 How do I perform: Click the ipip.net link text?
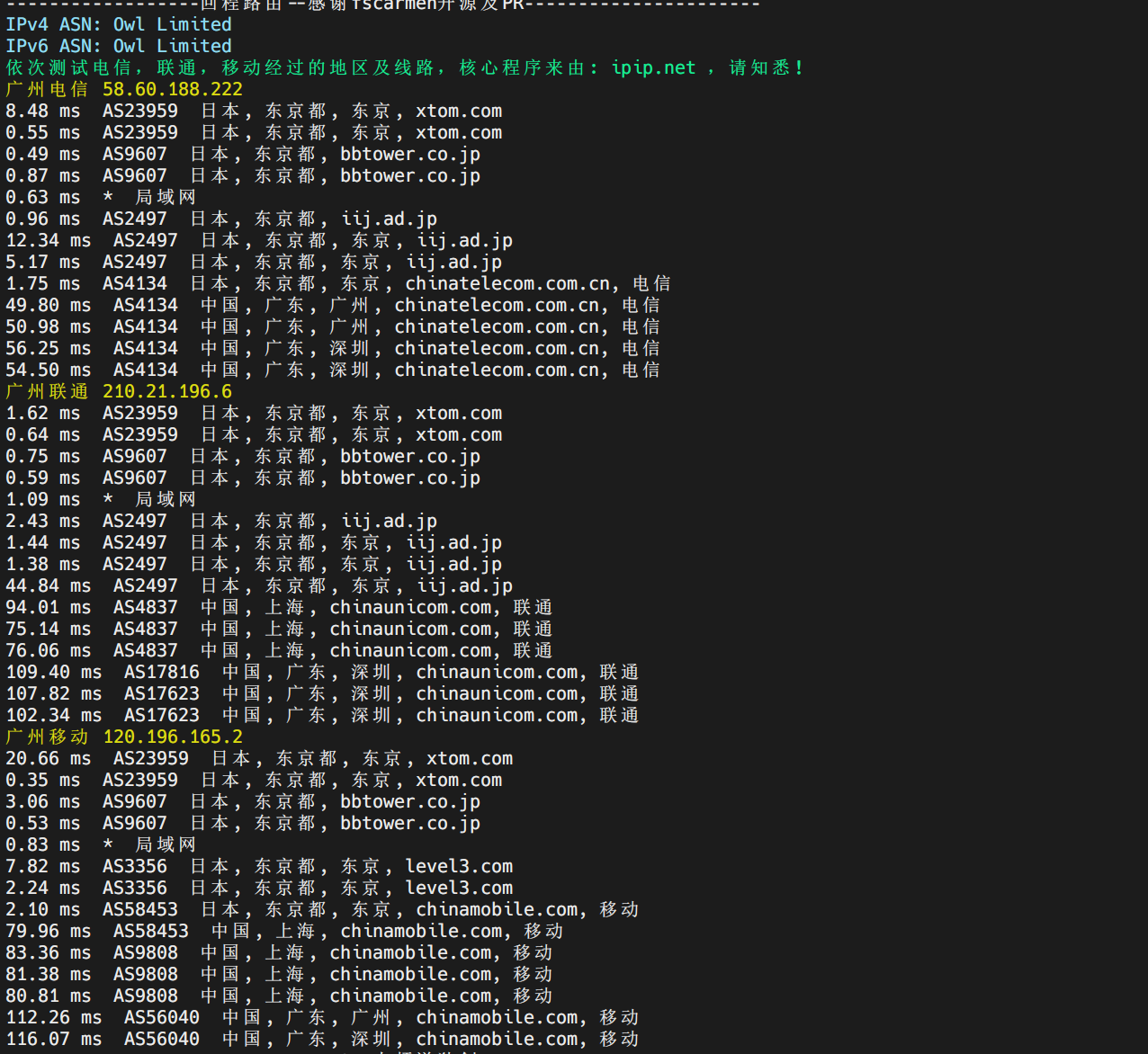pyautogui.click(x=653, y=67)
